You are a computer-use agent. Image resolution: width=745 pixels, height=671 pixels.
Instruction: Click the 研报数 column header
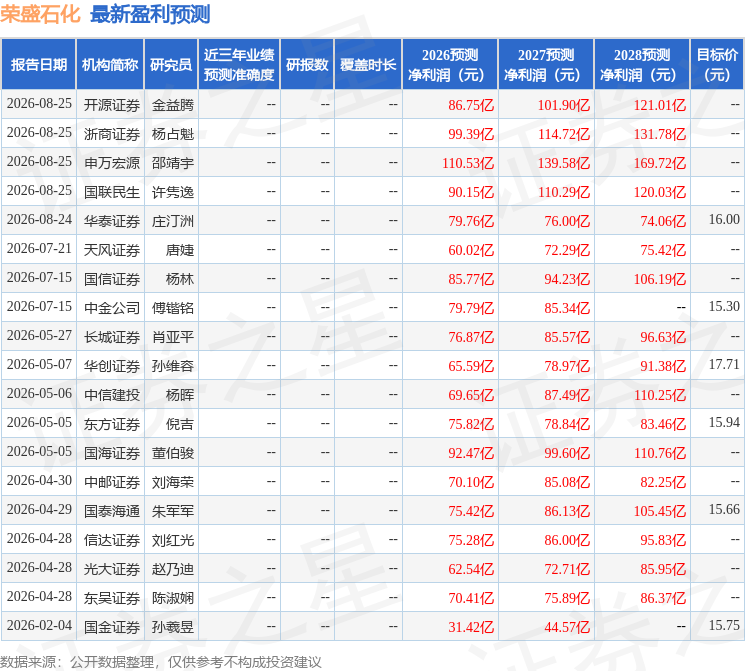tap(307, 65)
